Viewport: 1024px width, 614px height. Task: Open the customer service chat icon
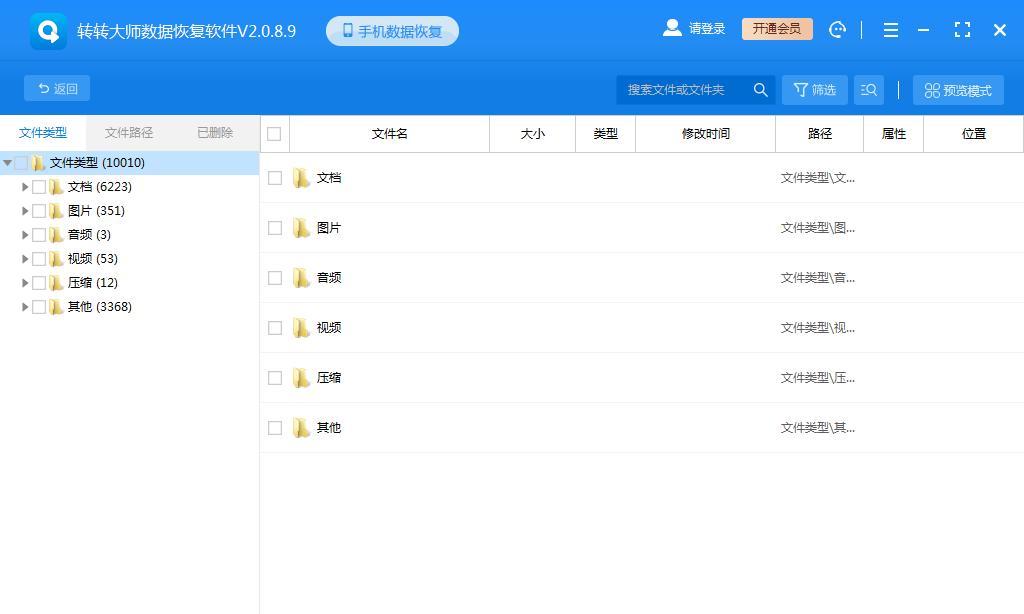837,29
